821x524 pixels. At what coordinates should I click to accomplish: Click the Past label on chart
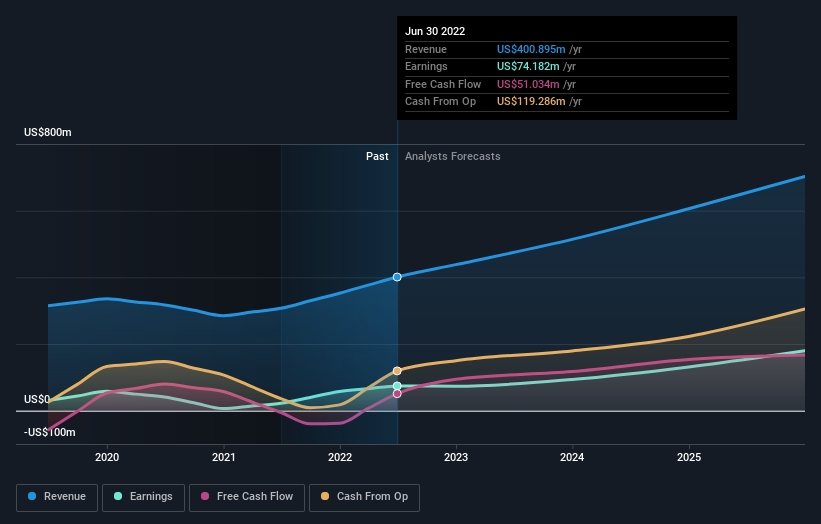tap(377, 157)
